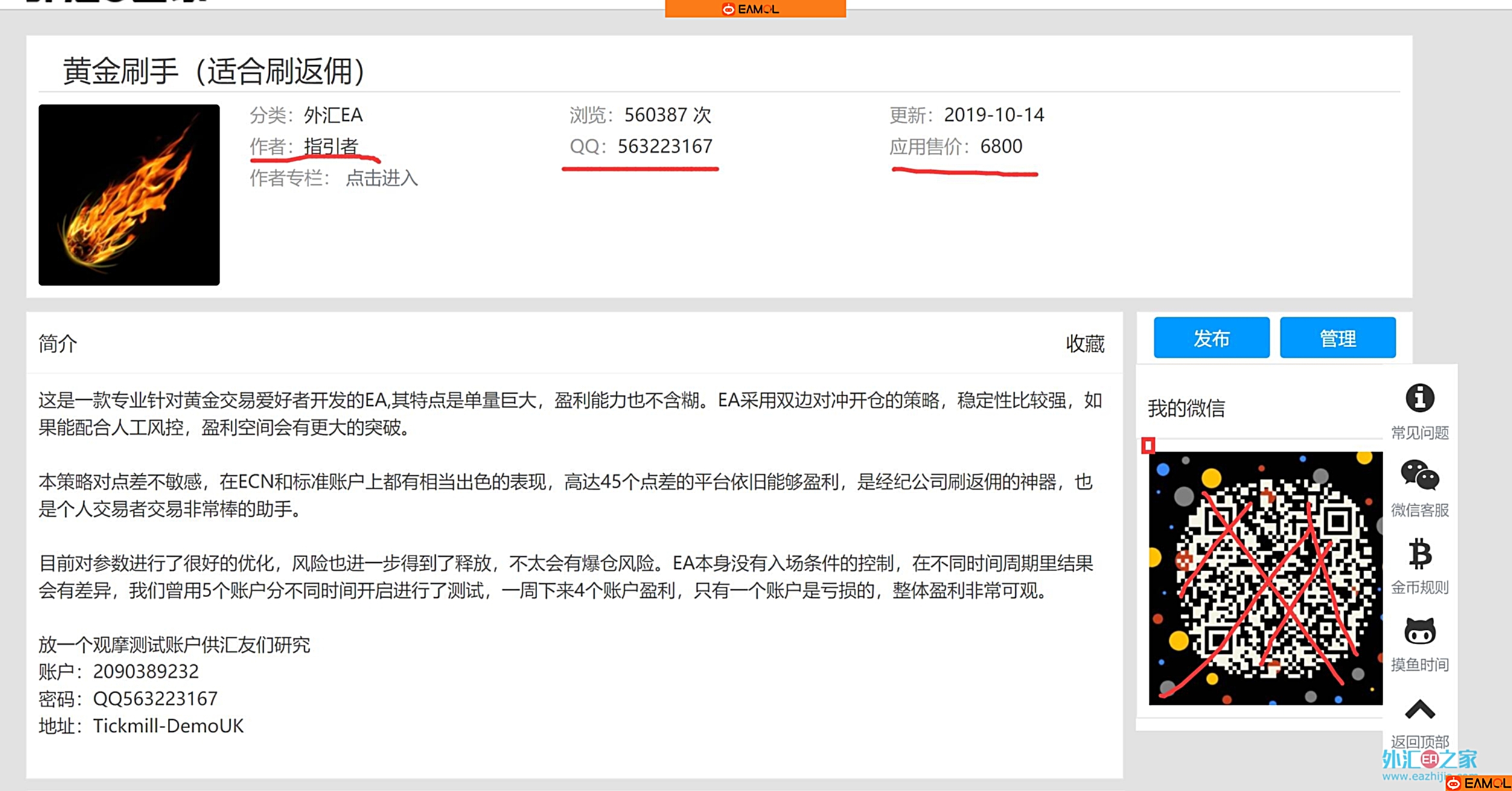This screenshot has width=1512, height=791.
Task: Click the flaming comet EA thumbnail
Action: click(128, 194)
